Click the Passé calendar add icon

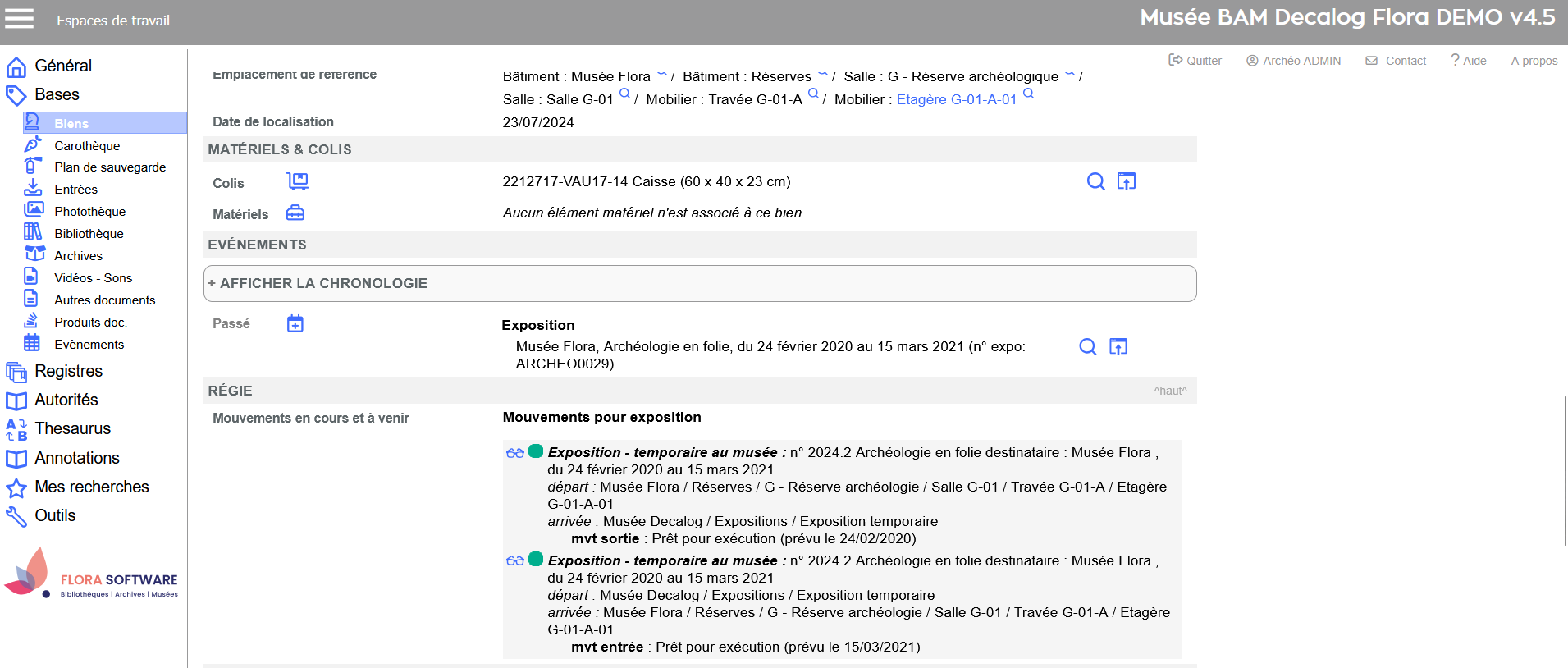(295, 324)
